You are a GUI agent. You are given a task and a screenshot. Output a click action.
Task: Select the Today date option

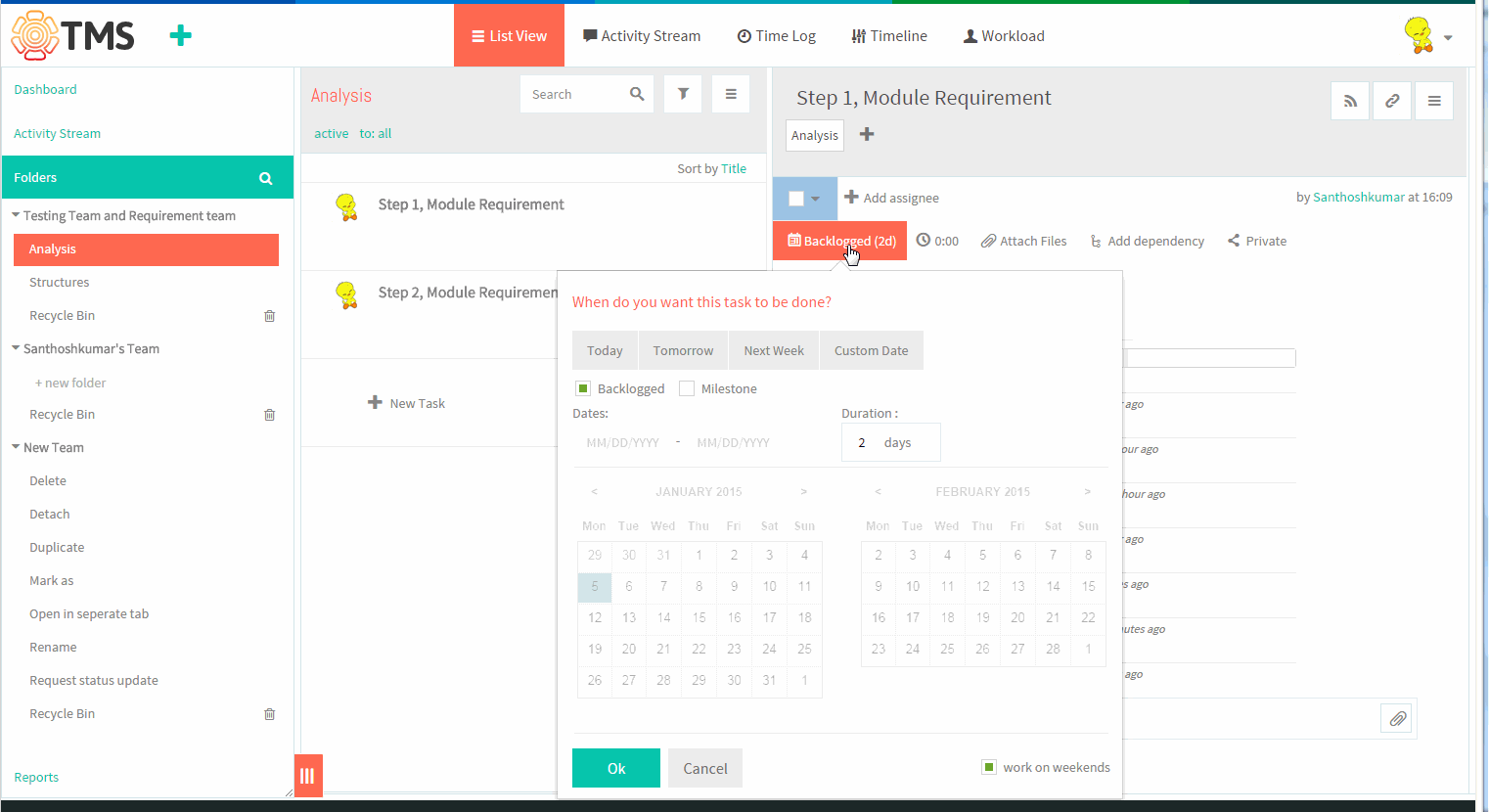click(605, 350)
